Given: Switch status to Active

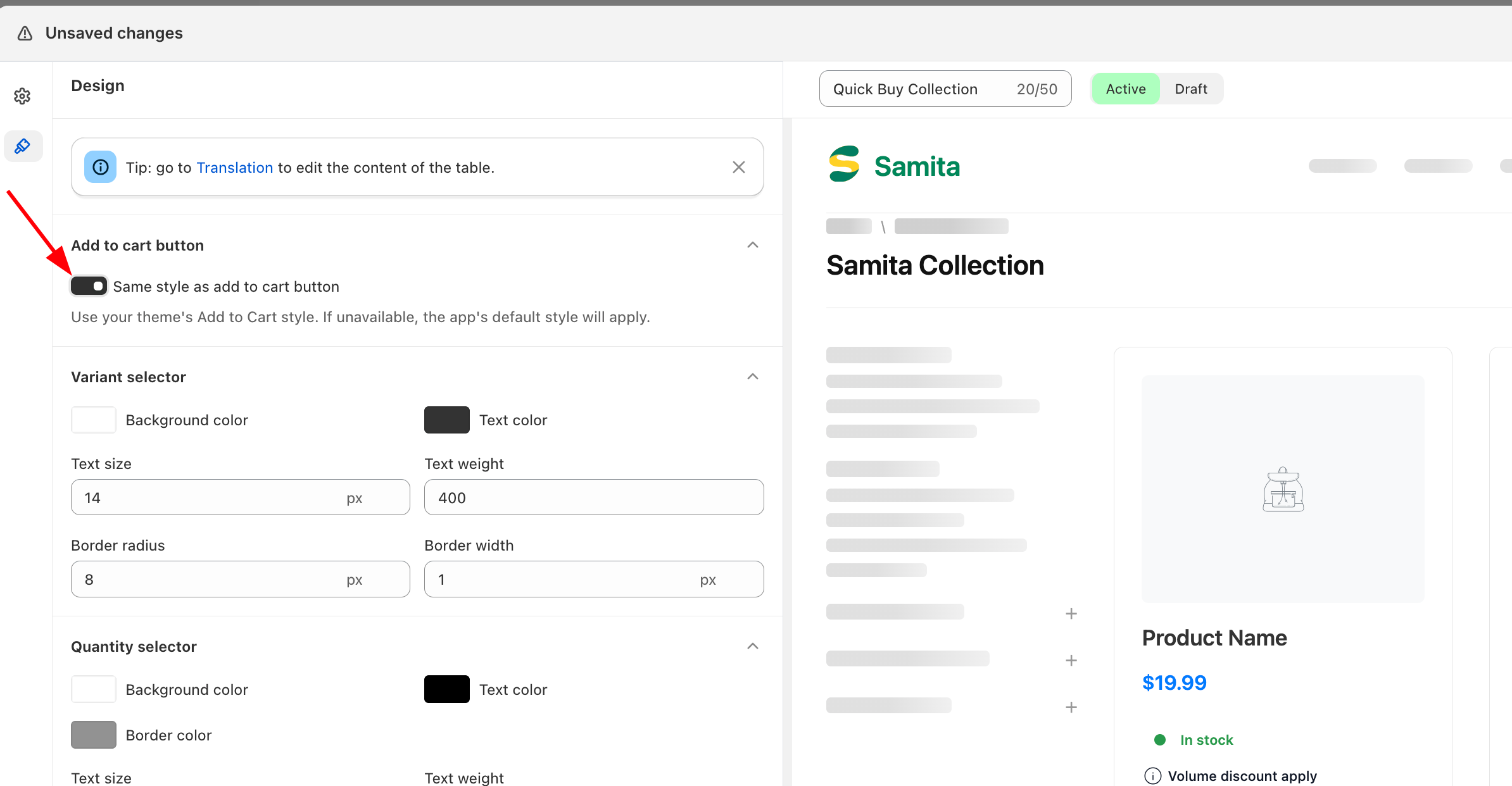Looking at the screenshot, I should (x=1125, y=89).
